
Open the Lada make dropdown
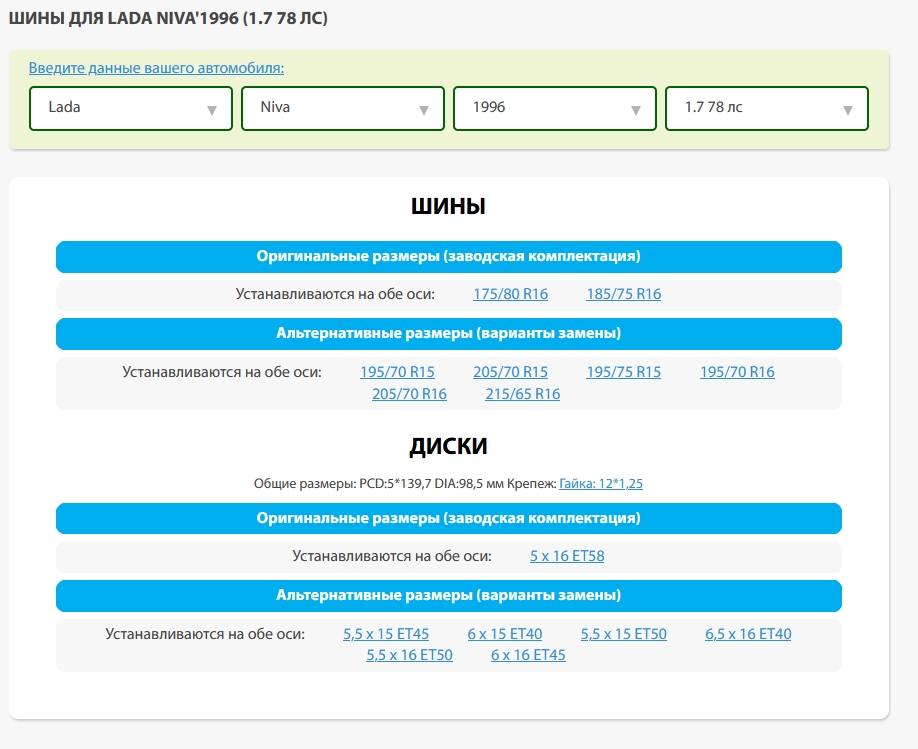[x=131, y=108]
